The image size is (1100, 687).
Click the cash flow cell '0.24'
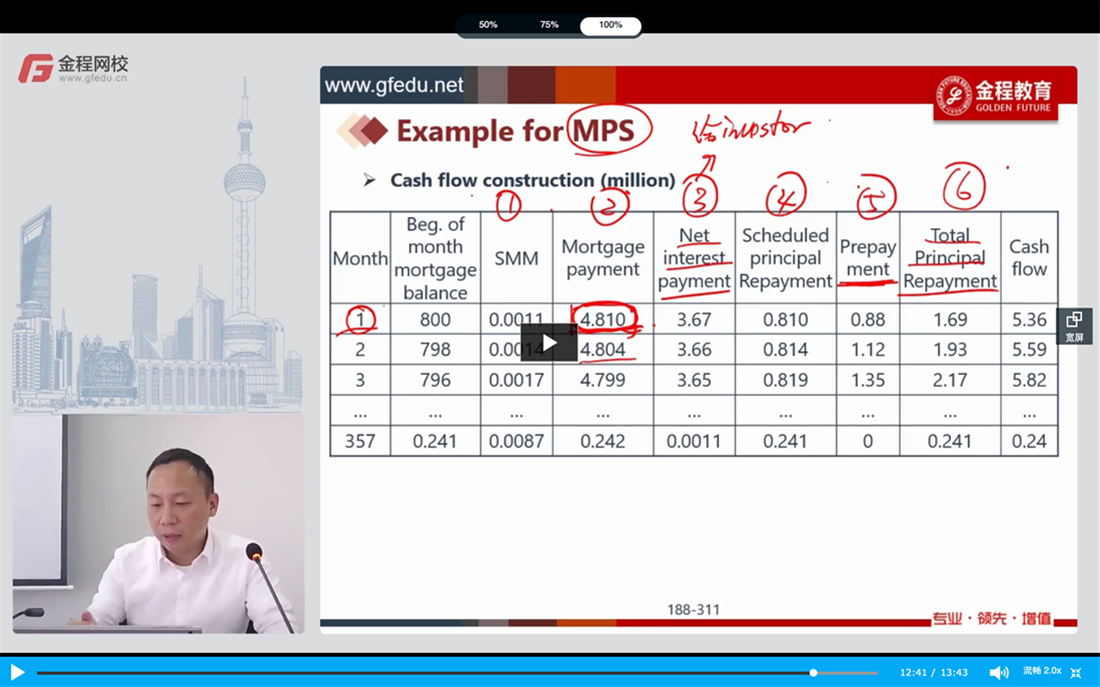[x=1029, y=441]
